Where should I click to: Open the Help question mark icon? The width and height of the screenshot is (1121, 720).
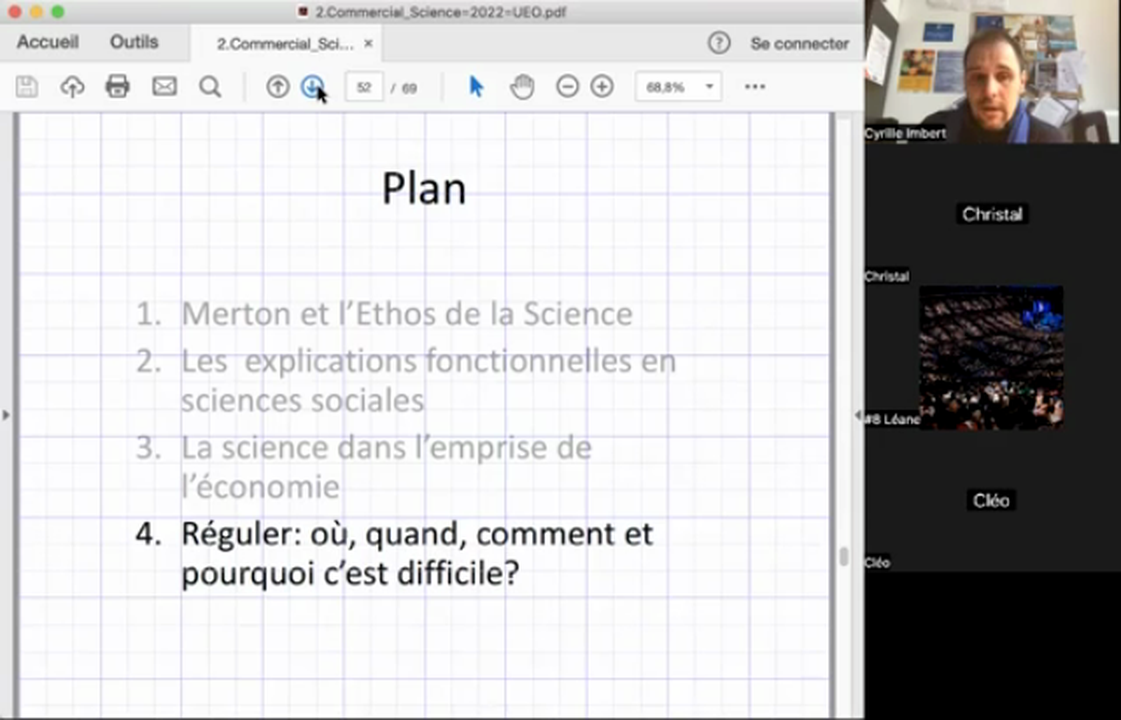(719, 43)
